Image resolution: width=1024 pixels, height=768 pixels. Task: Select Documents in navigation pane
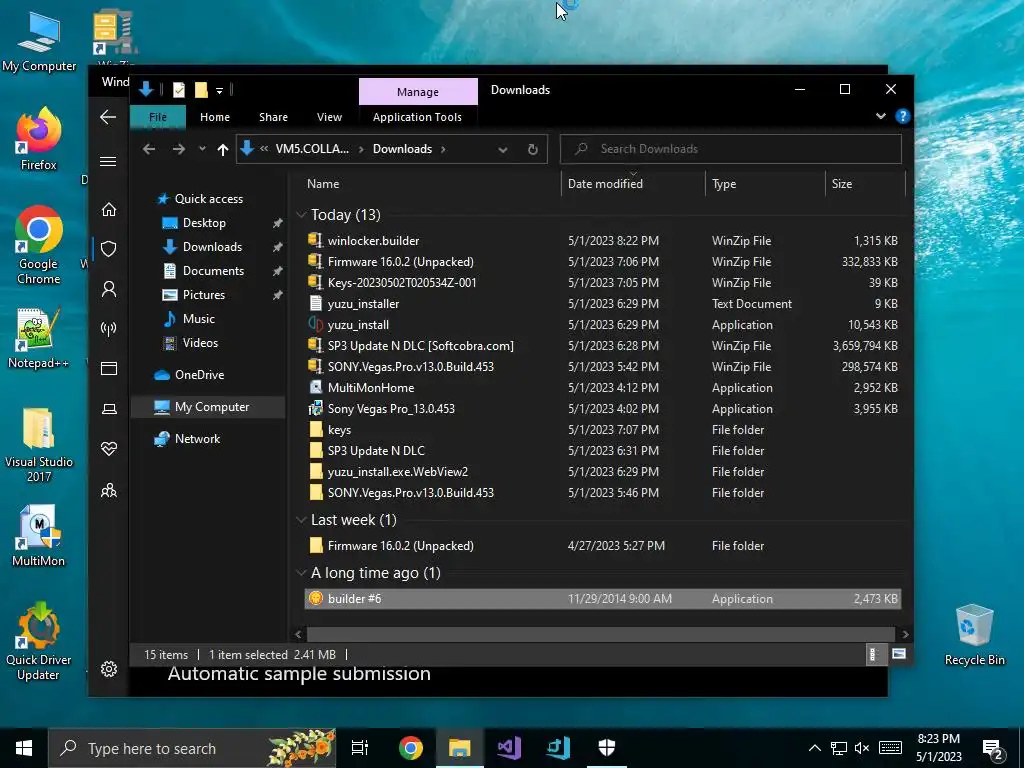(x=214, y=271)
